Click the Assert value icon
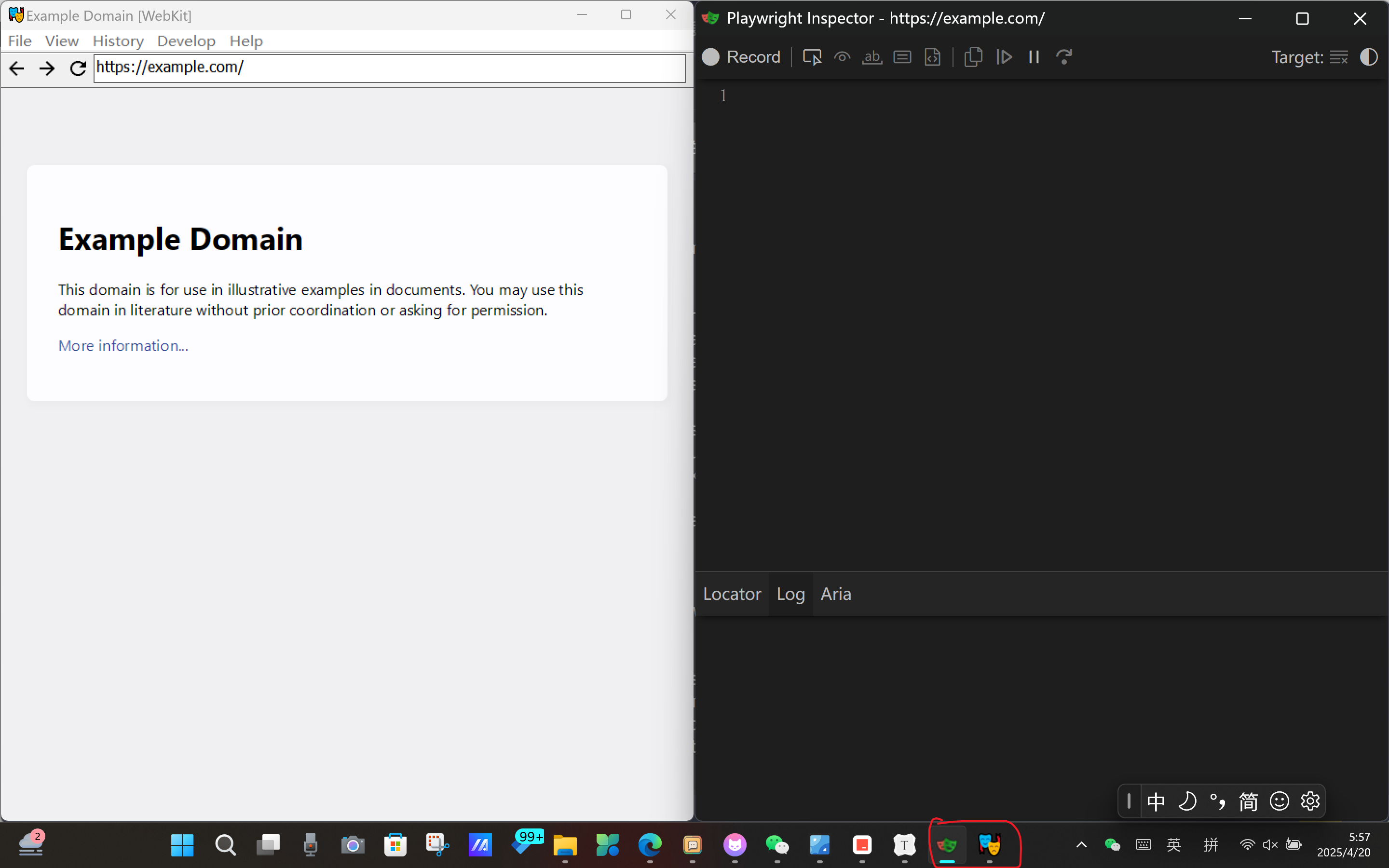 tap(902, 57)
